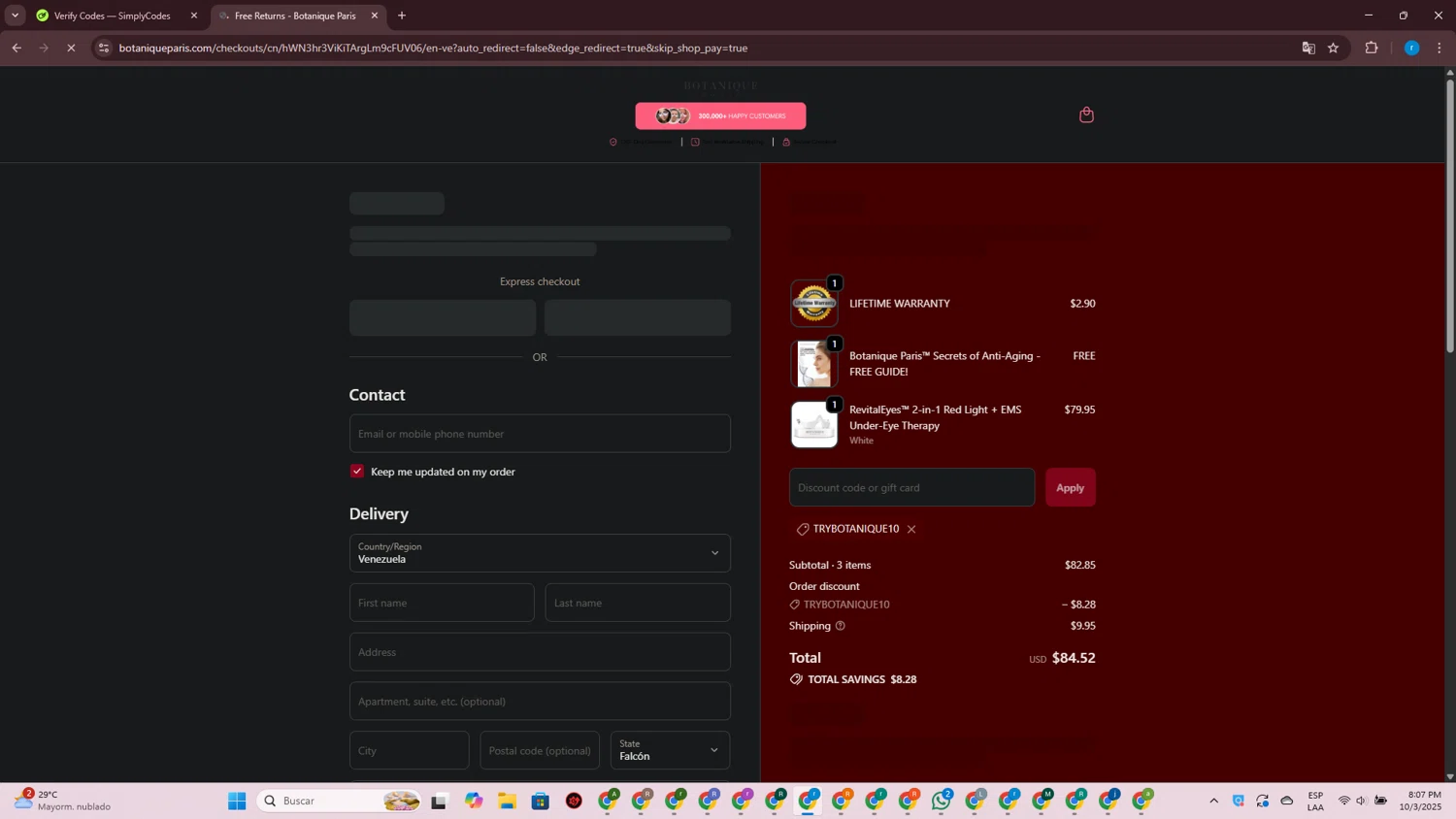The image size is (1456, 819).
Task: Click the LIFETIME WARRANTY item name
Action: point(900,304)
